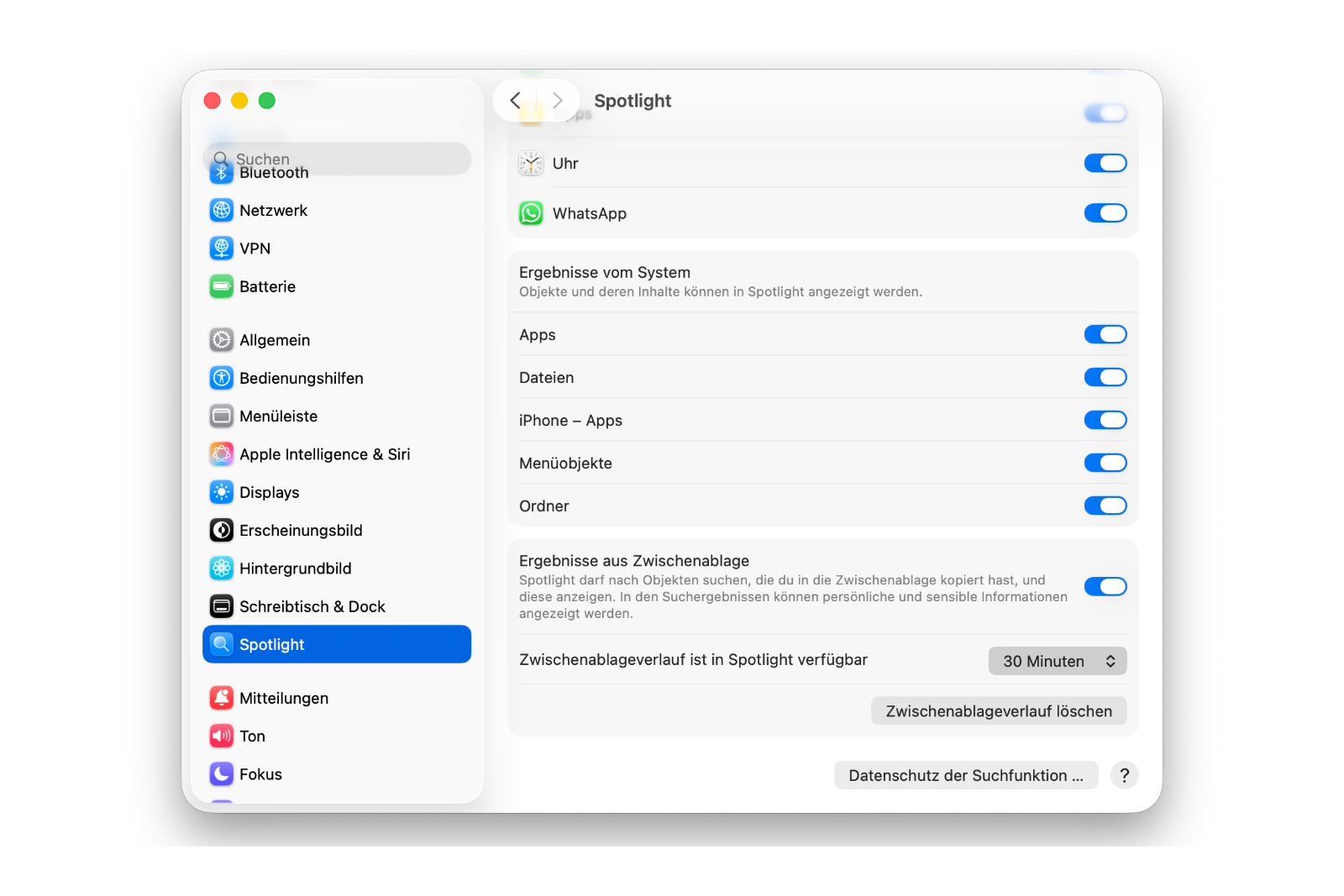The height and width of the screenshot is (896, 1344).
Task: Open Bluetooth settings from the sidebar
Action: pos(273,172)
